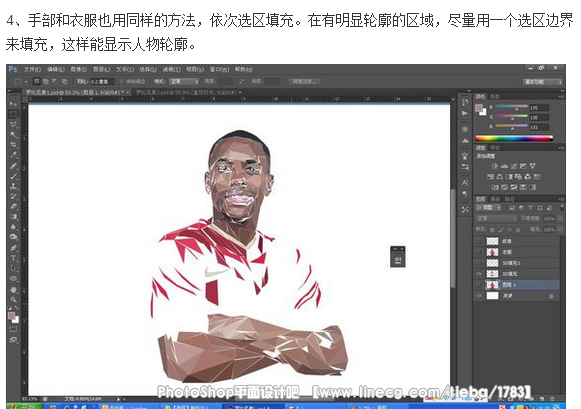This screenshot has height=409, width=581.
Task: Open the Actions play icon in dock
Action: click(x=465, y=113)
